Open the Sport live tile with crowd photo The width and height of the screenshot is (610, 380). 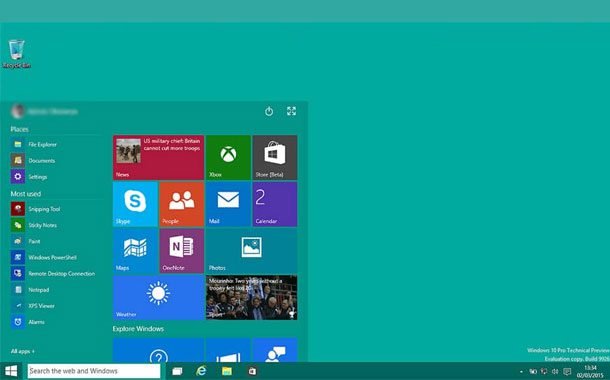click(x=252, y=298)
